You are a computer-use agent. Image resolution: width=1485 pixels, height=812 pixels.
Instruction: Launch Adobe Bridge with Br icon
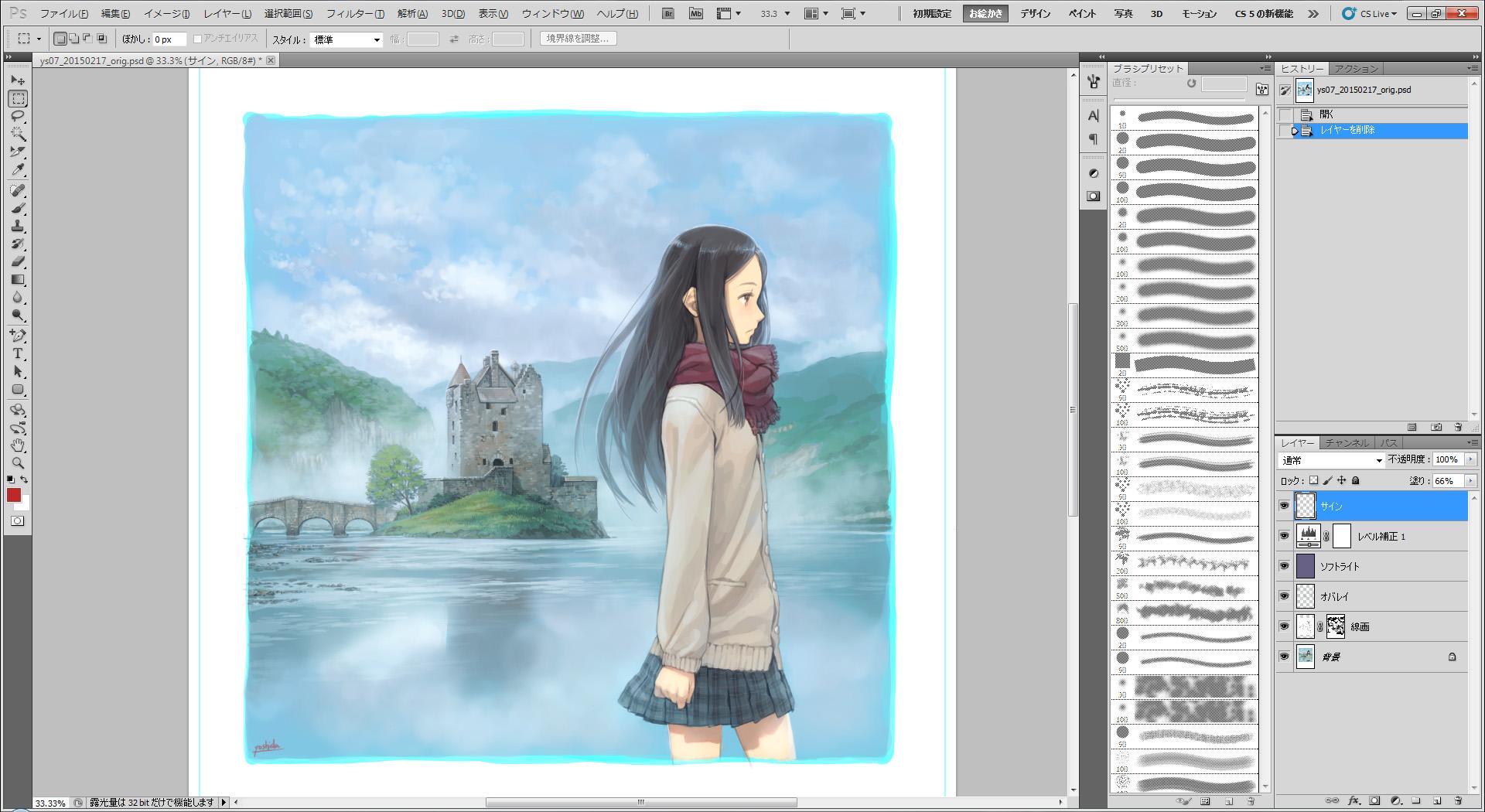point(668,13)
